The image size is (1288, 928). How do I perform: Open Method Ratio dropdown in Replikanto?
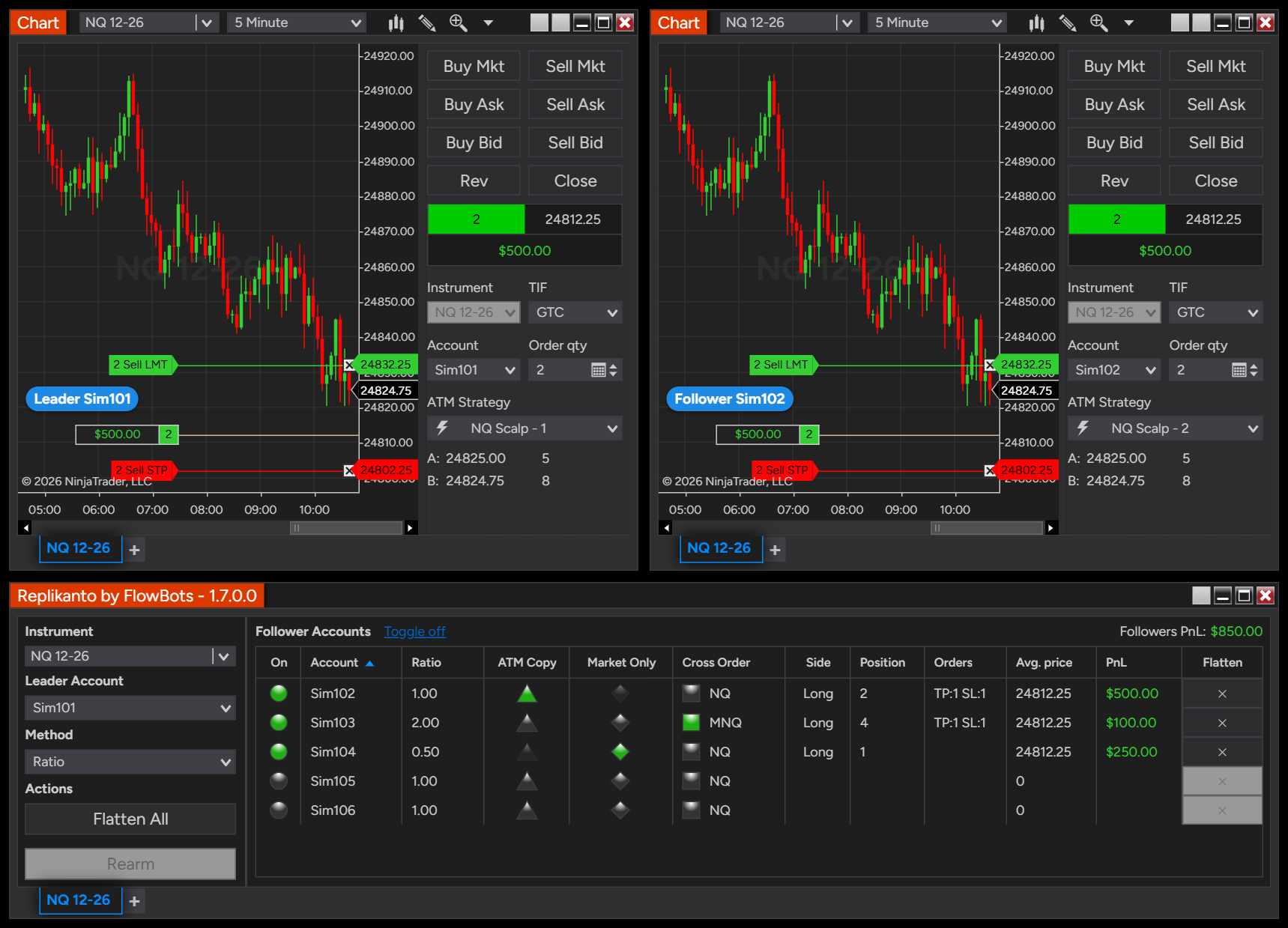(130, 762)
